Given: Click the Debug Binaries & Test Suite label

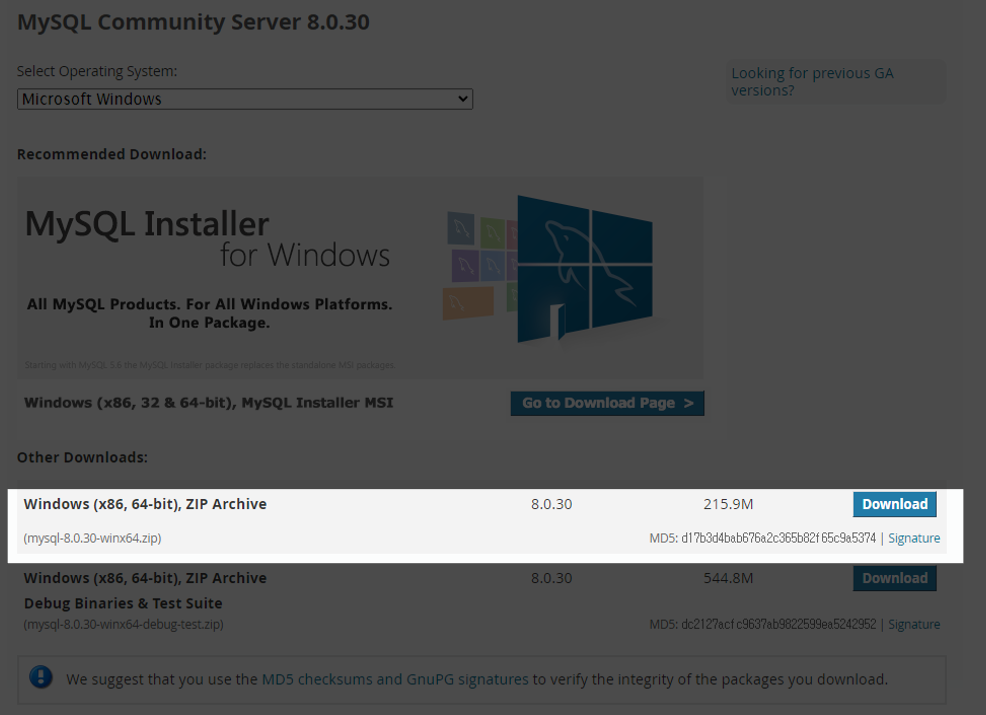Looking at the screenshot, I should [x=123, y=603].
